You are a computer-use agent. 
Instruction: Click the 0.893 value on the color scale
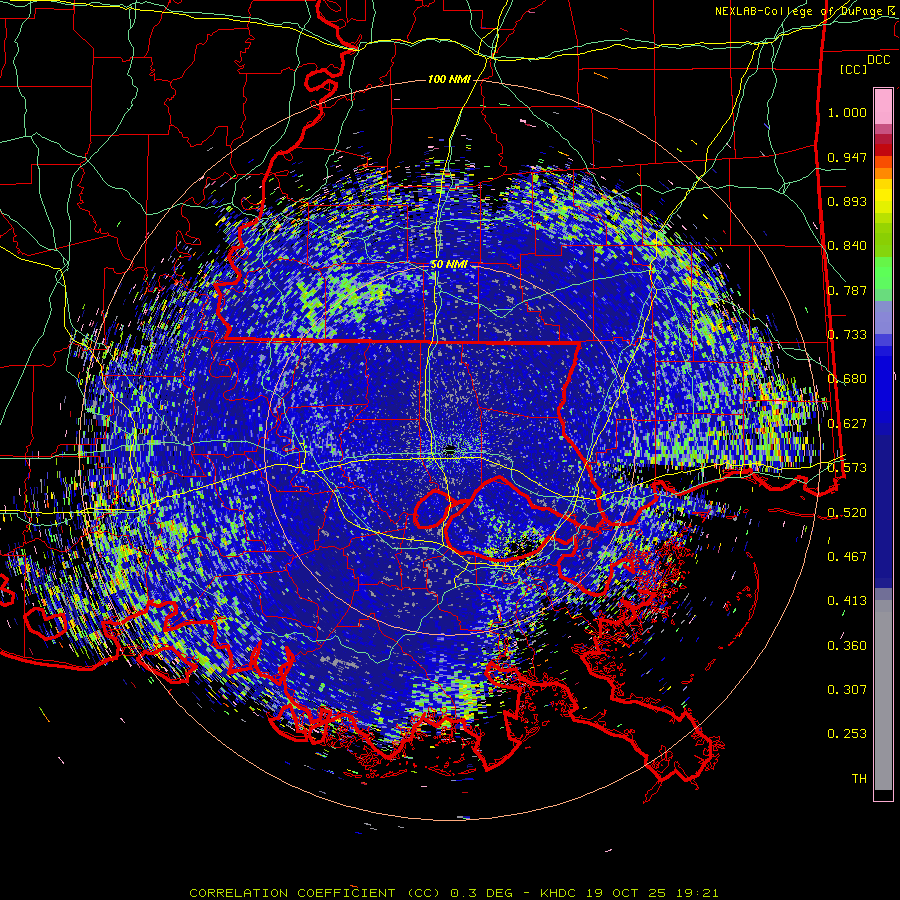(x=847, y=201)
